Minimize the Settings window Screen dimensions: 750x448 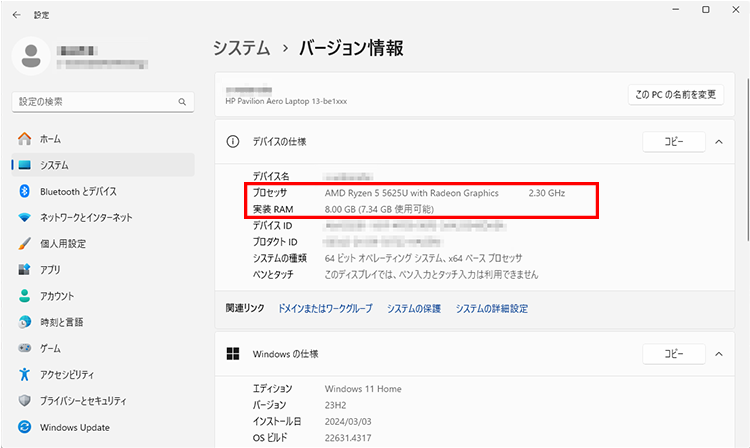pyautogui.click(x=676, y=10)
